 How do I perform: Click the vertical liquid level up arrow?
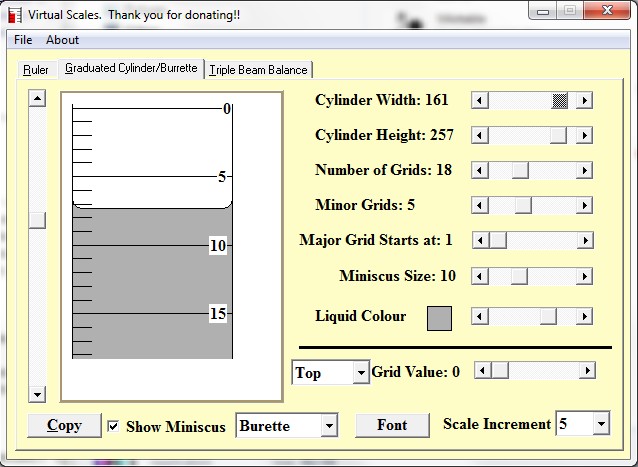coord(37,98)
